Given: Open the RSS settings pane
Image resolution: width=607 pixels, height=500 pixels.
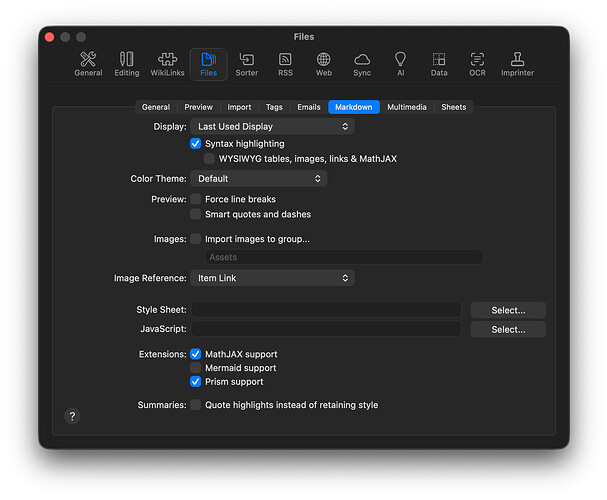Looking at the screenshot, I should pyautogui.click(x=285, y=64).
